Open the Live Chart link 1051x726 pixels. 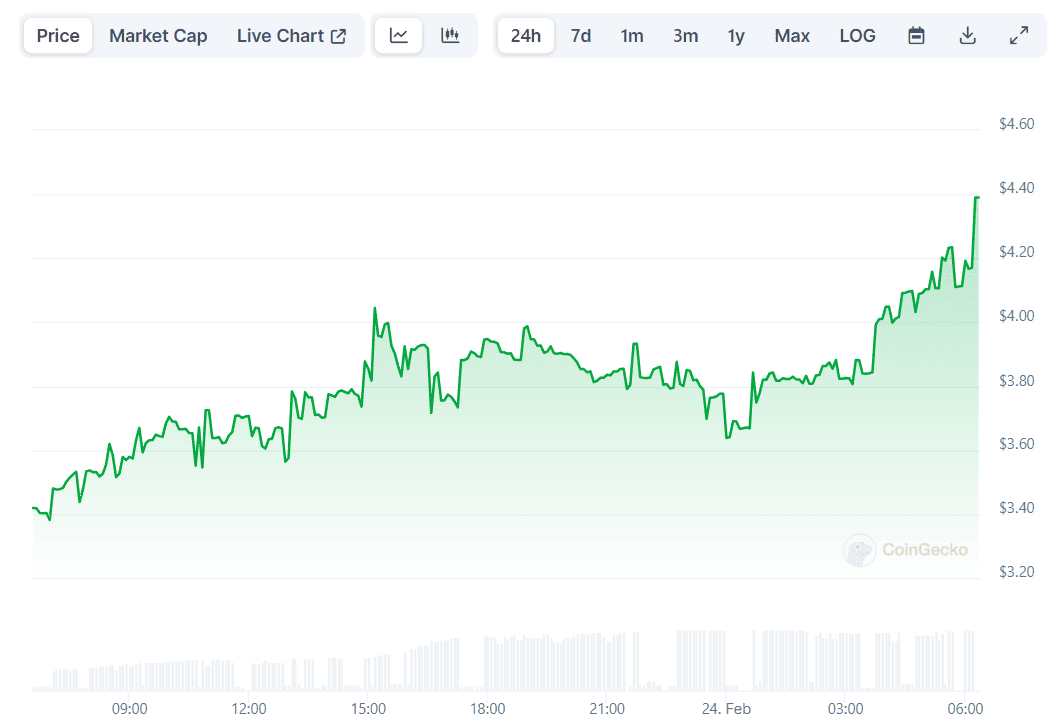[x=292, y=36]
